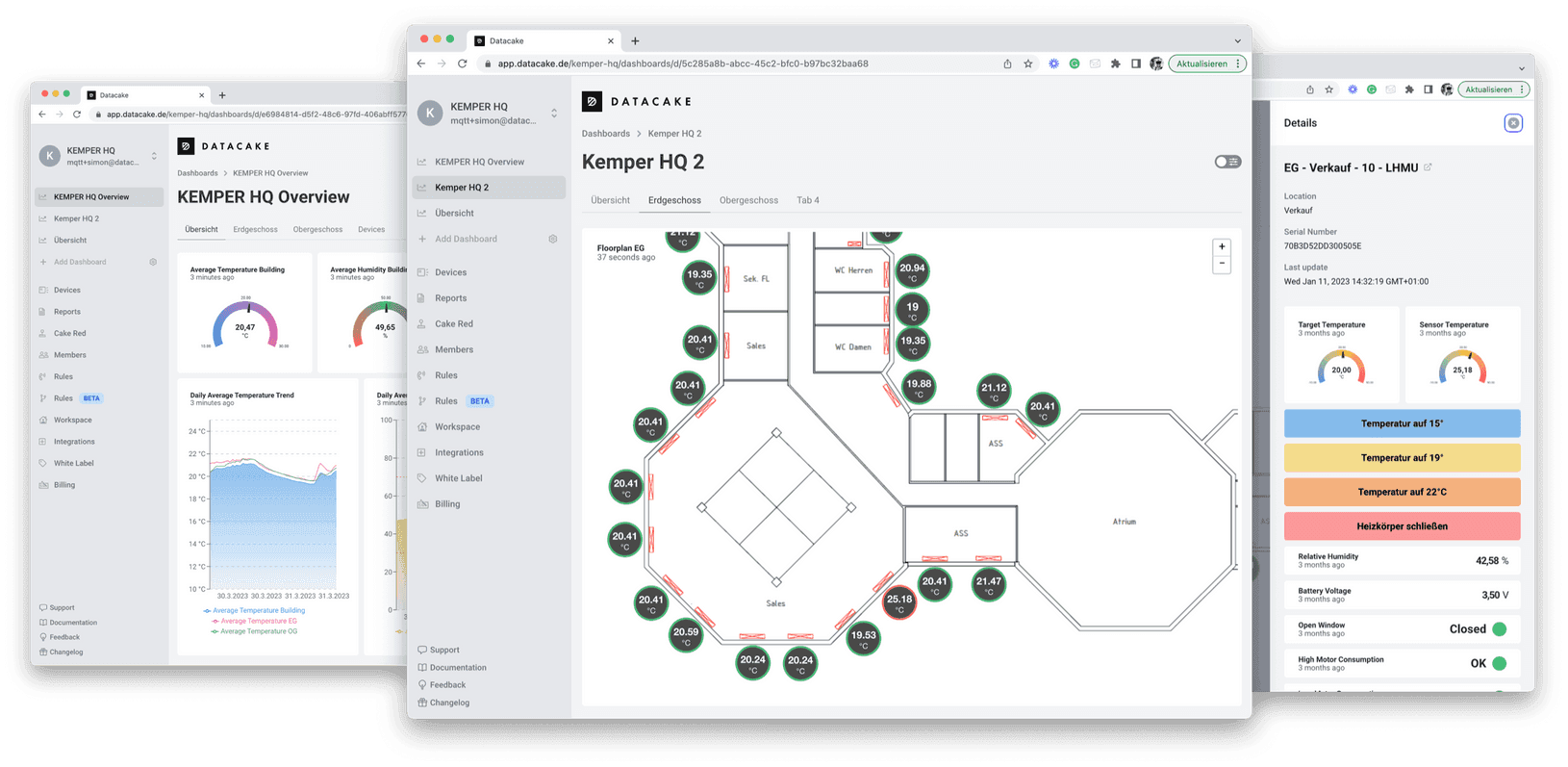Open Changelog link in the center sidebar
Image resolution: width=1568 pixels, height=767 pixels.
coord(443,703)
